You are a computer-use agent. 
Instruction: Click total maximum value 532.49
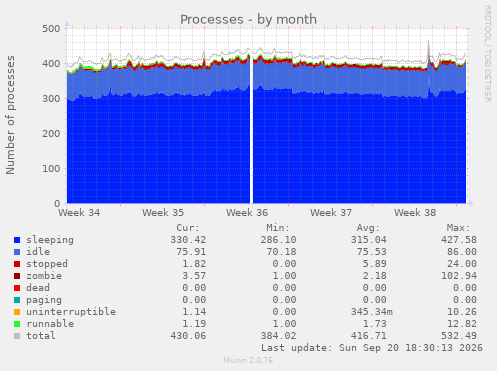pos(459,336)
